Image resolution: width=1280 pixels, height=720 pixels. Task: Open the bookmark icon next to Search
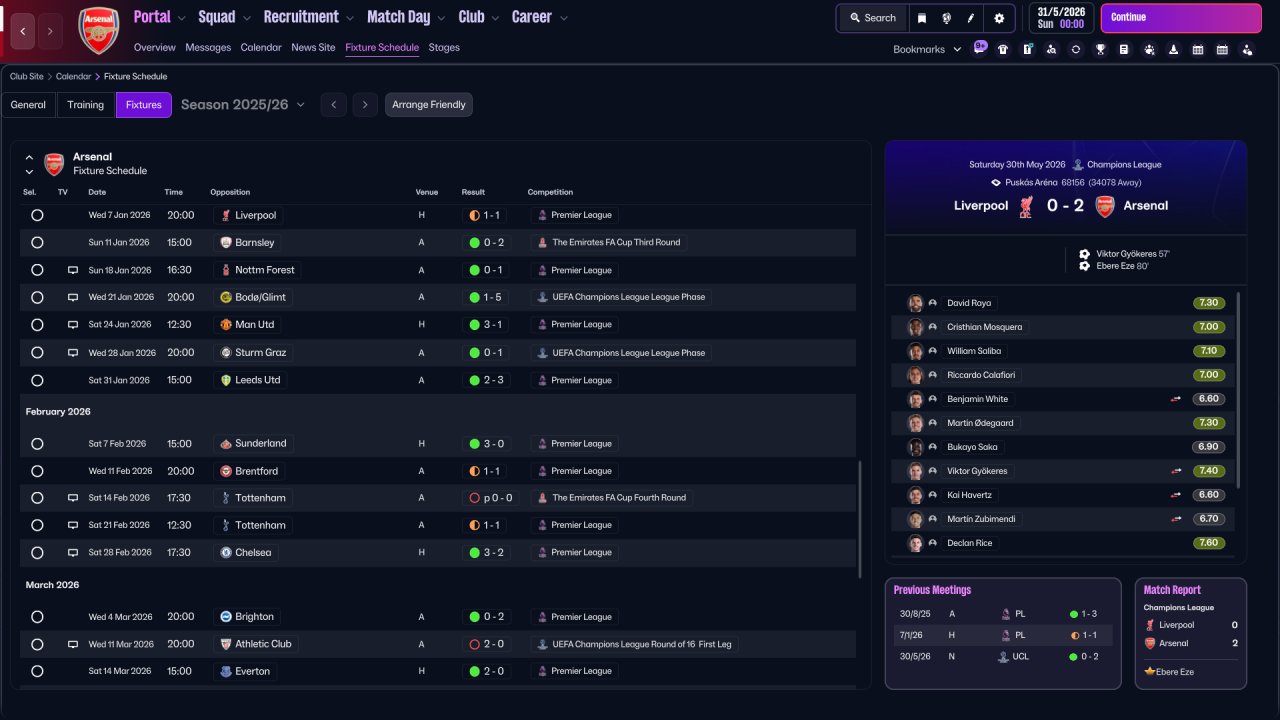[x=922, y=18]
